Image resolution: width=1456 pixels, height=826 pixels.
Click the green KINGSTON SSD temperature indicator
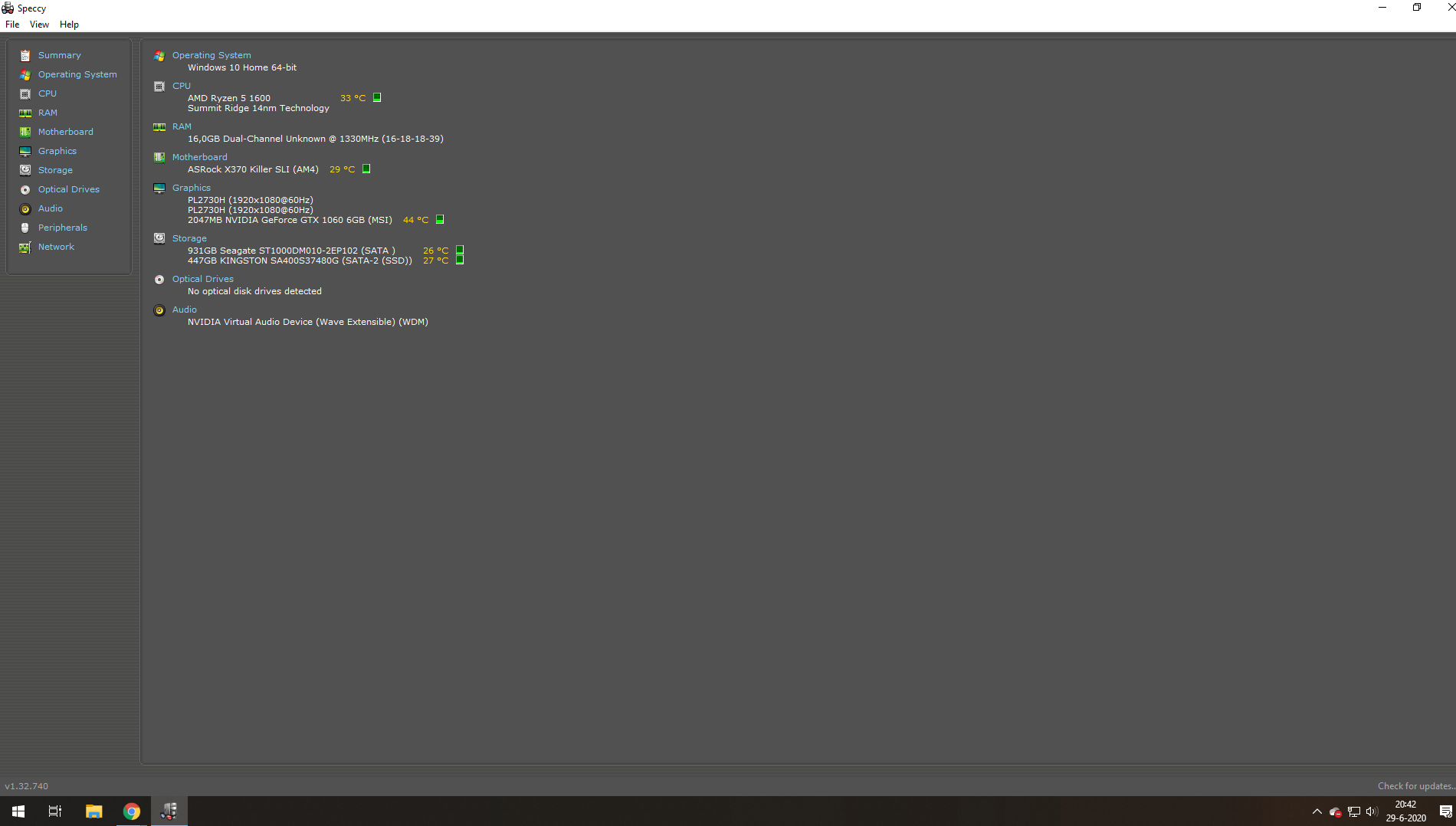[460, 260]
